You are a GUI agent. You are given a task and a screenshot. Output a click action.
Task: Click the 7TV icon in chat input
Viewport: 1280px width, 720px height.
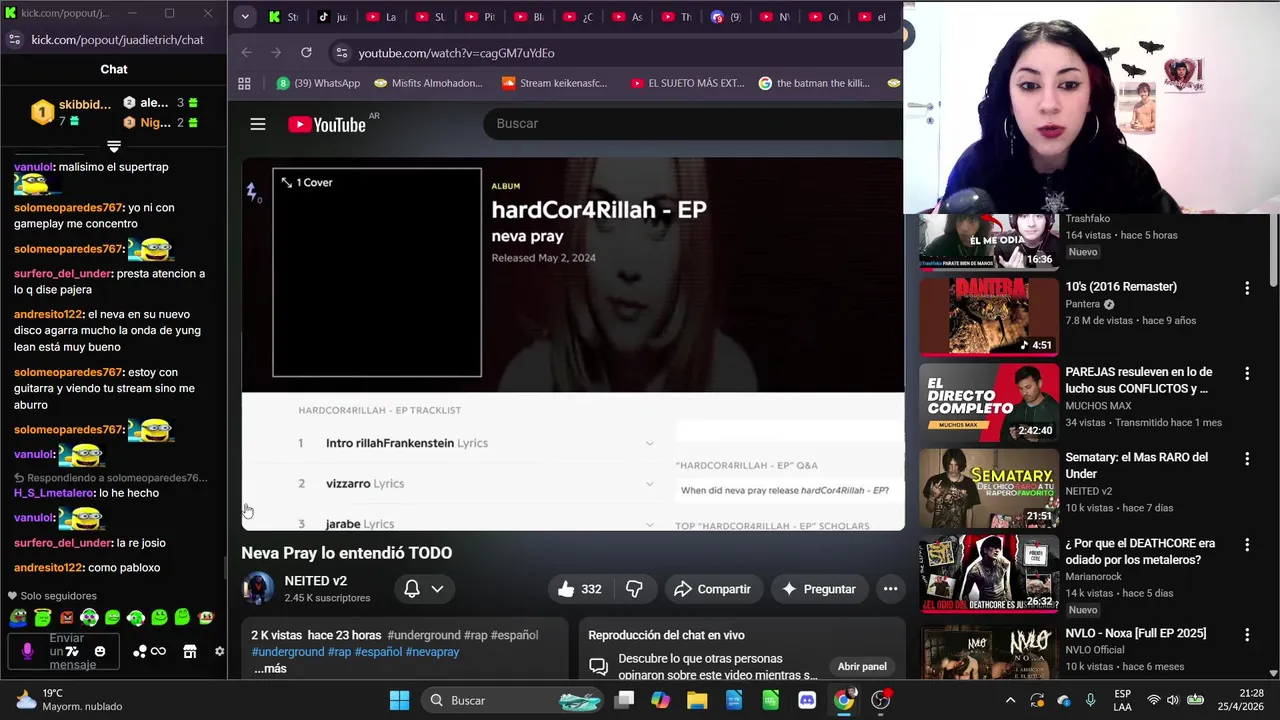tap(72, 651)
